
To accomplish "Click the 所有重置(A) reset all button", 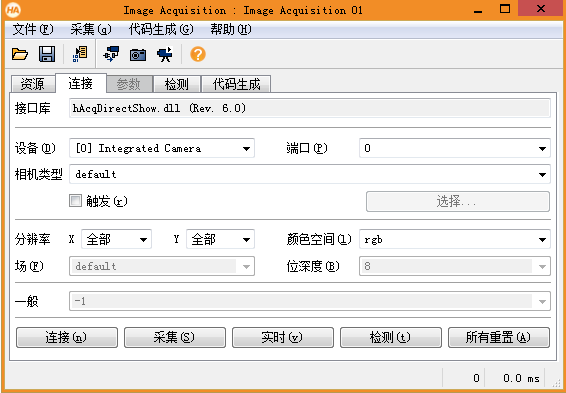I will coord(499,337).
